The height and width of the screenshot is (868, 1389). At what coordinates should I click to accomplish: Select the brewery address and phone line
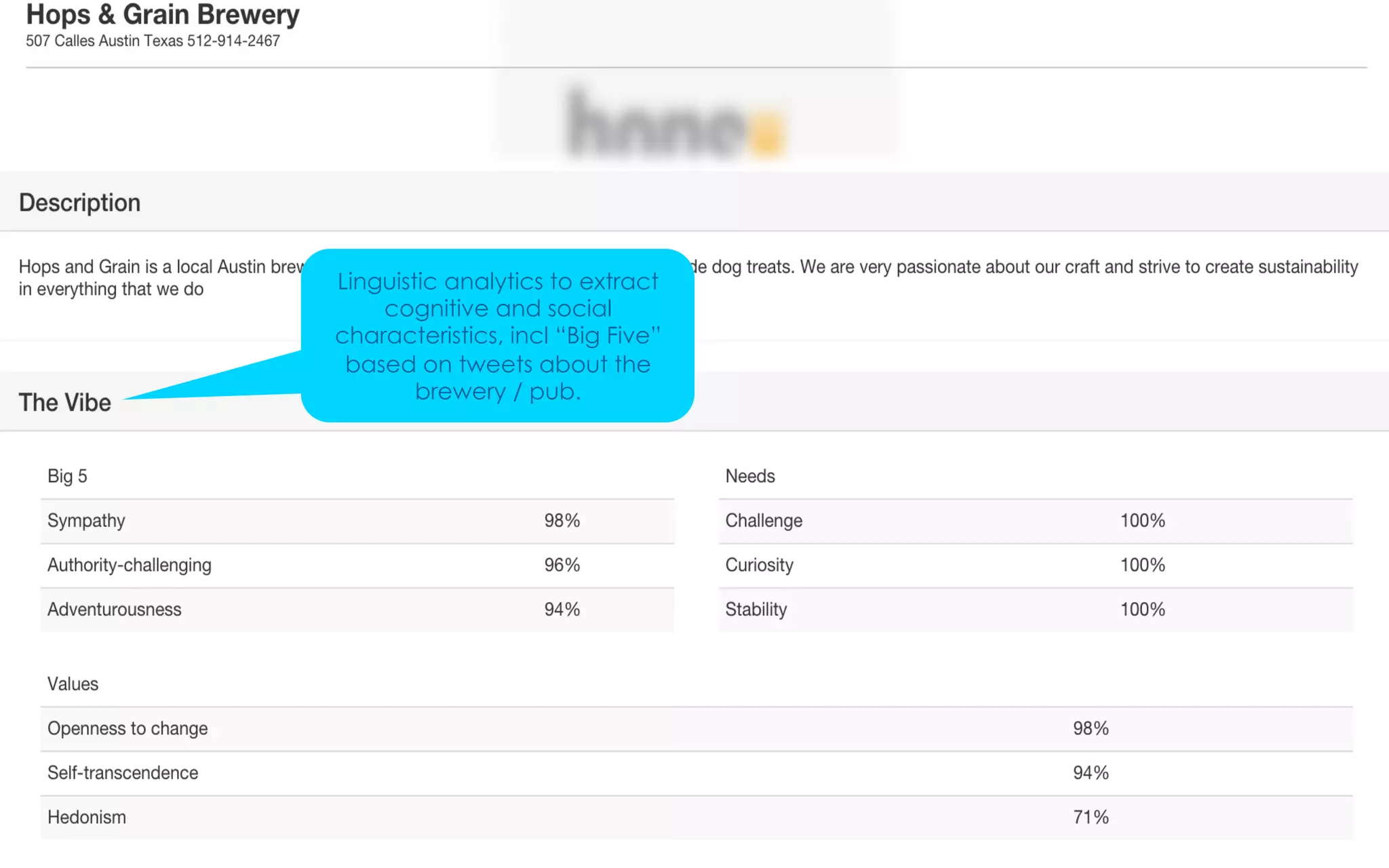click(x=153, y=41)
